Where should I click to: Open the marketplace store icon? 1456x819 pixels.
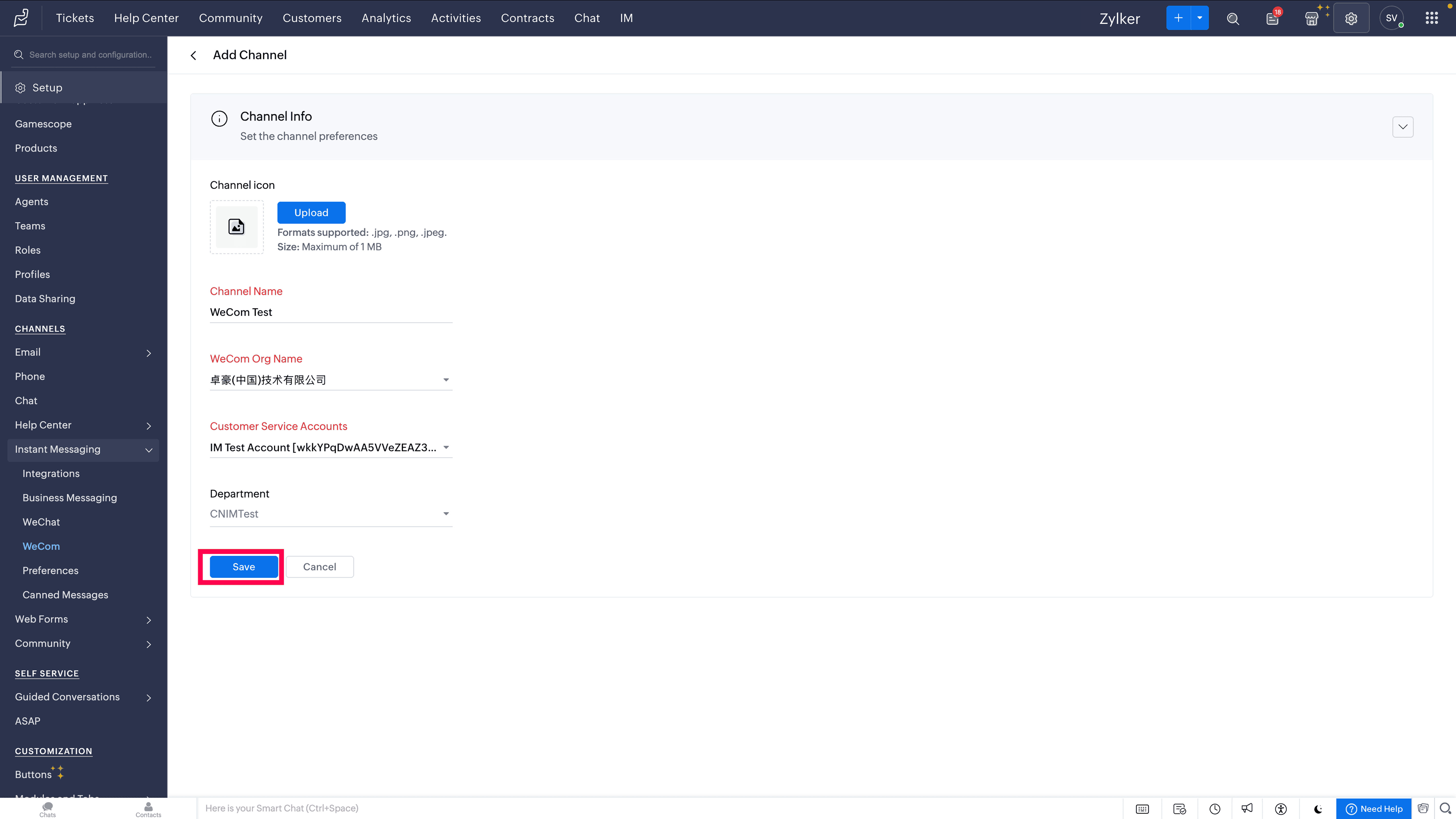point(1311,19)
